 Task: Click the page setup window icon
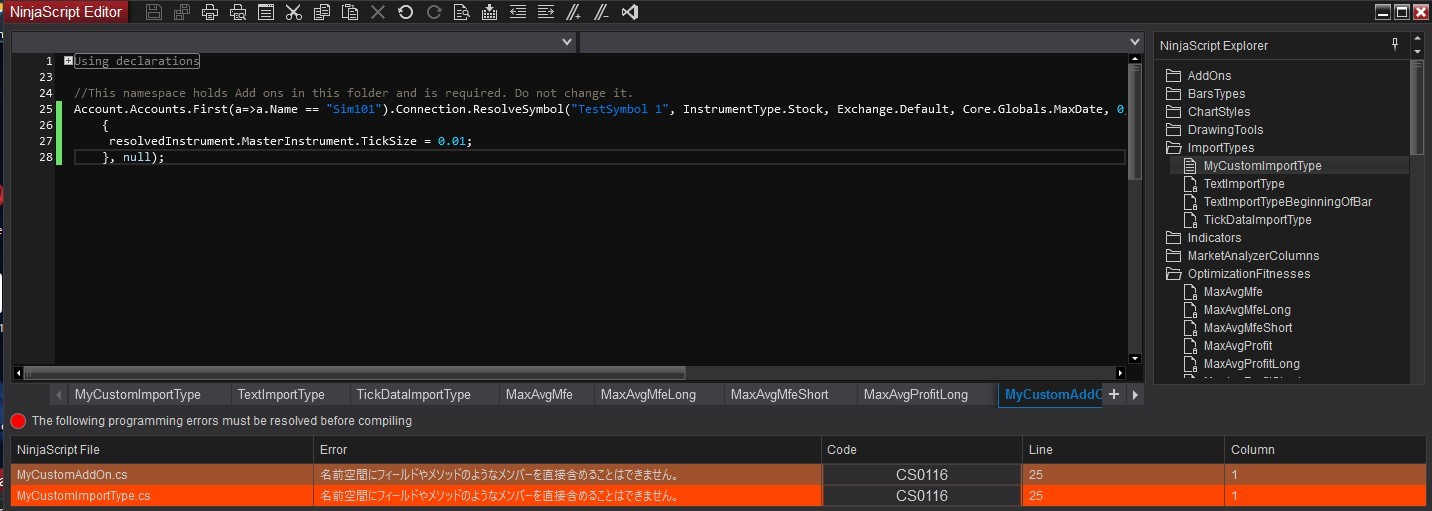[x=265, y=12]
